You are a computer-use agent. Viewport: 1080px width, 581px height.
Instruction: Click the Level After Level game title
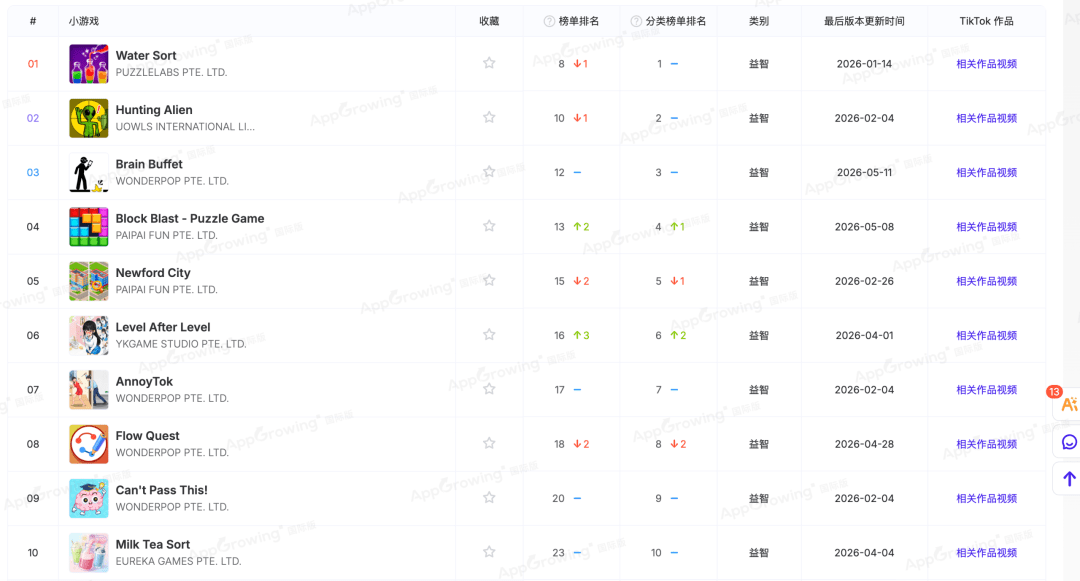click(163, 327)
